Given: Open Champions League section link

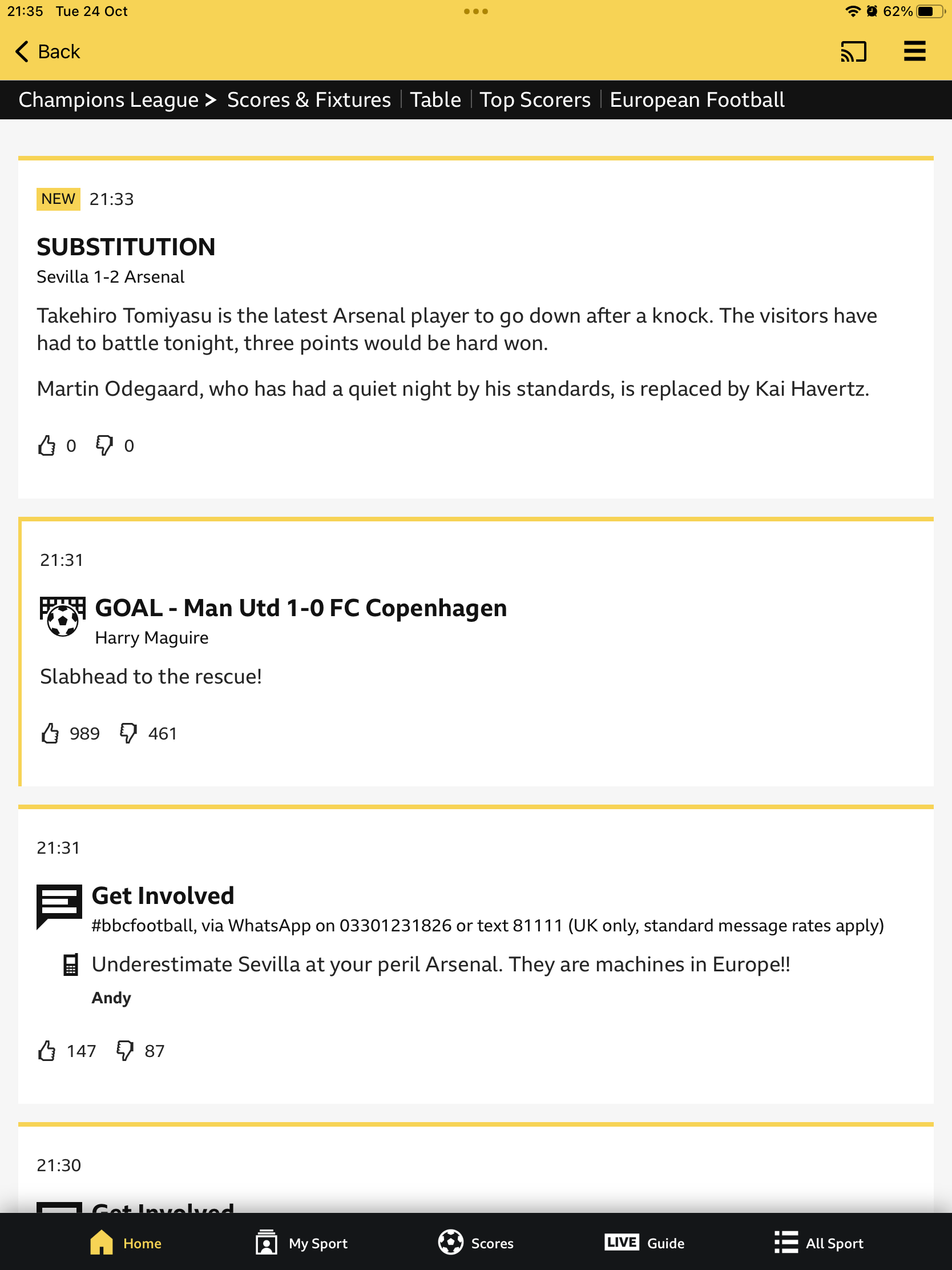Looking at the screenshot, I should [108, 100].
